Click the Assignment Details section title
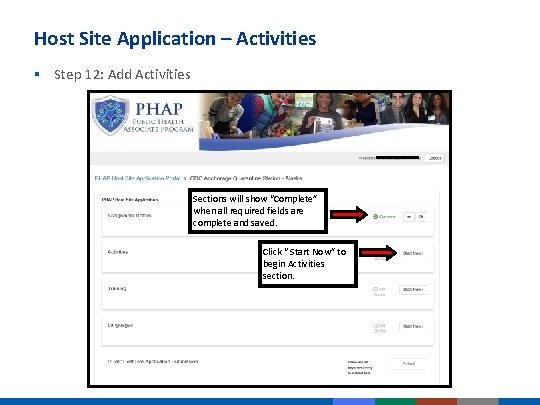This screenshot has height=405, width=540. (129, 215)
